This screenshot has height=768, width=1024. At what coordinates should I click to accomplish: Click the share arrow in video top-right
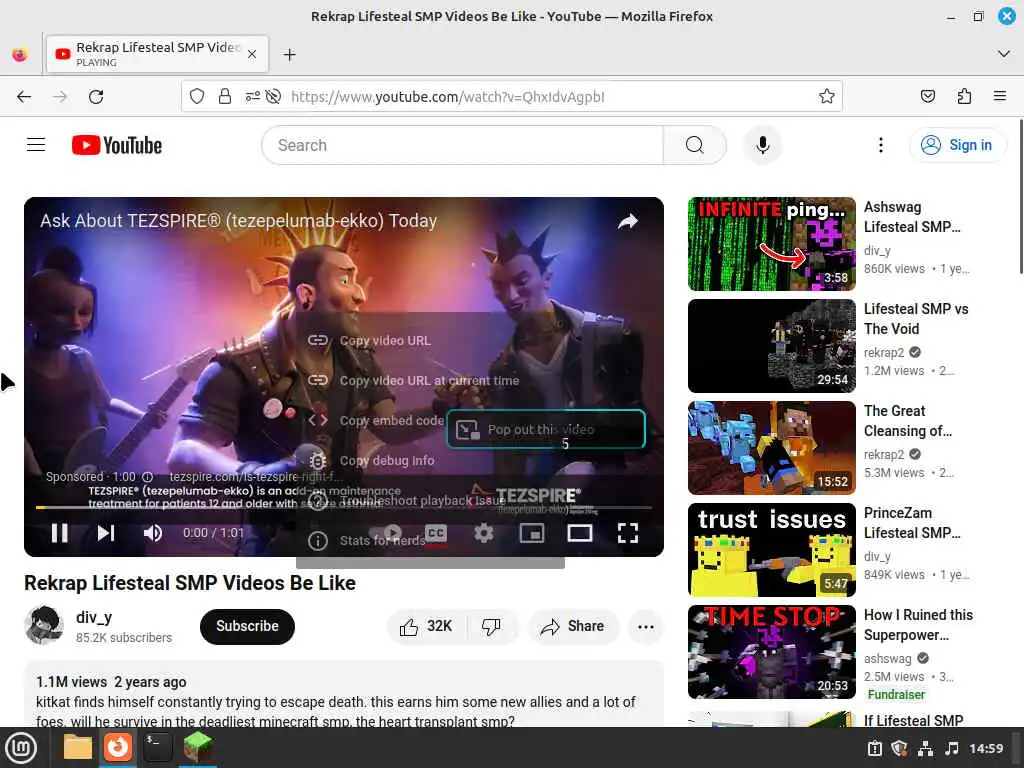pyautogui.click(x=628, y=221)
